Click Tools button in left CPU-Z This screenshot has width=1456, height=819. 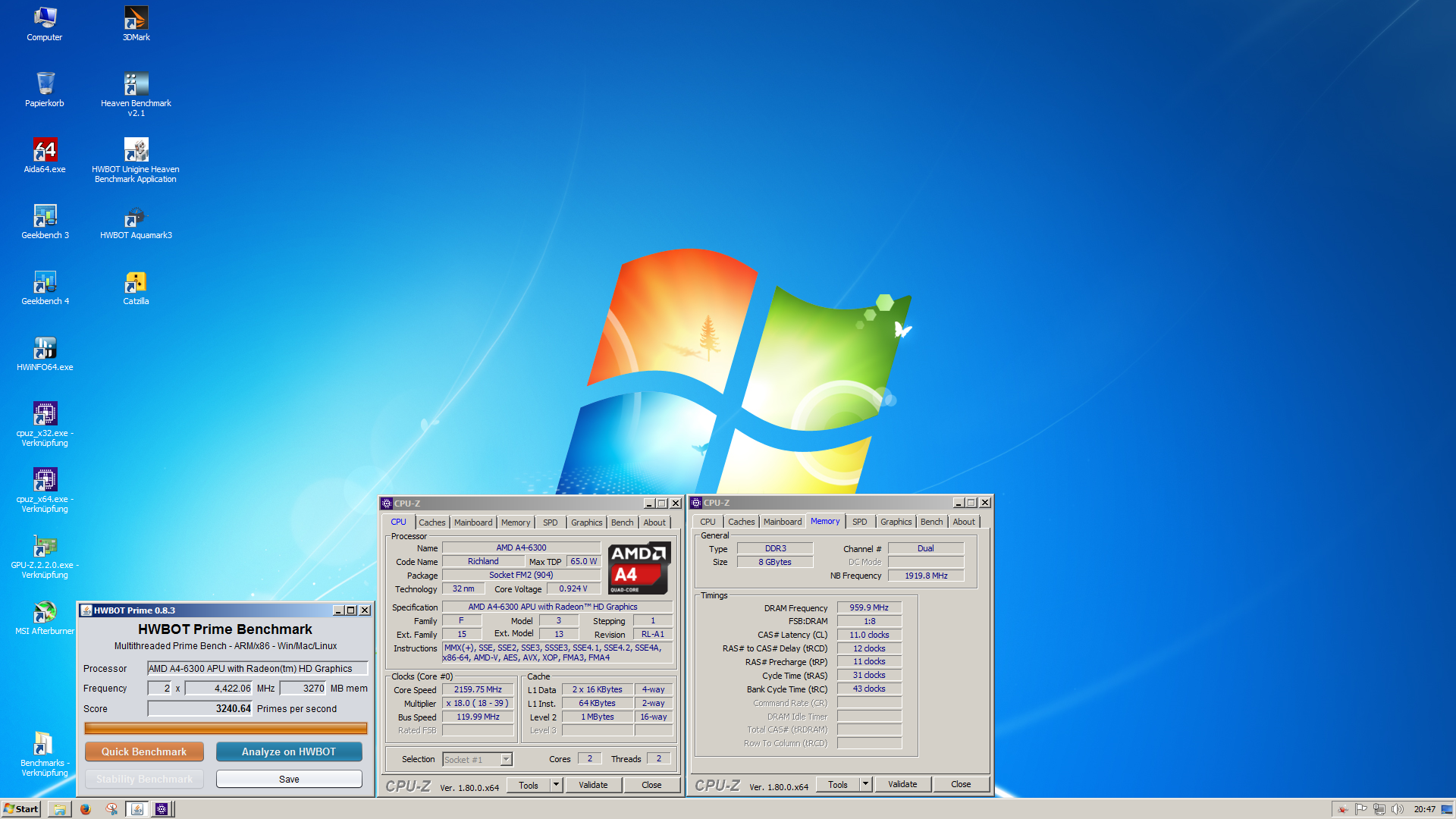[529, 785]
